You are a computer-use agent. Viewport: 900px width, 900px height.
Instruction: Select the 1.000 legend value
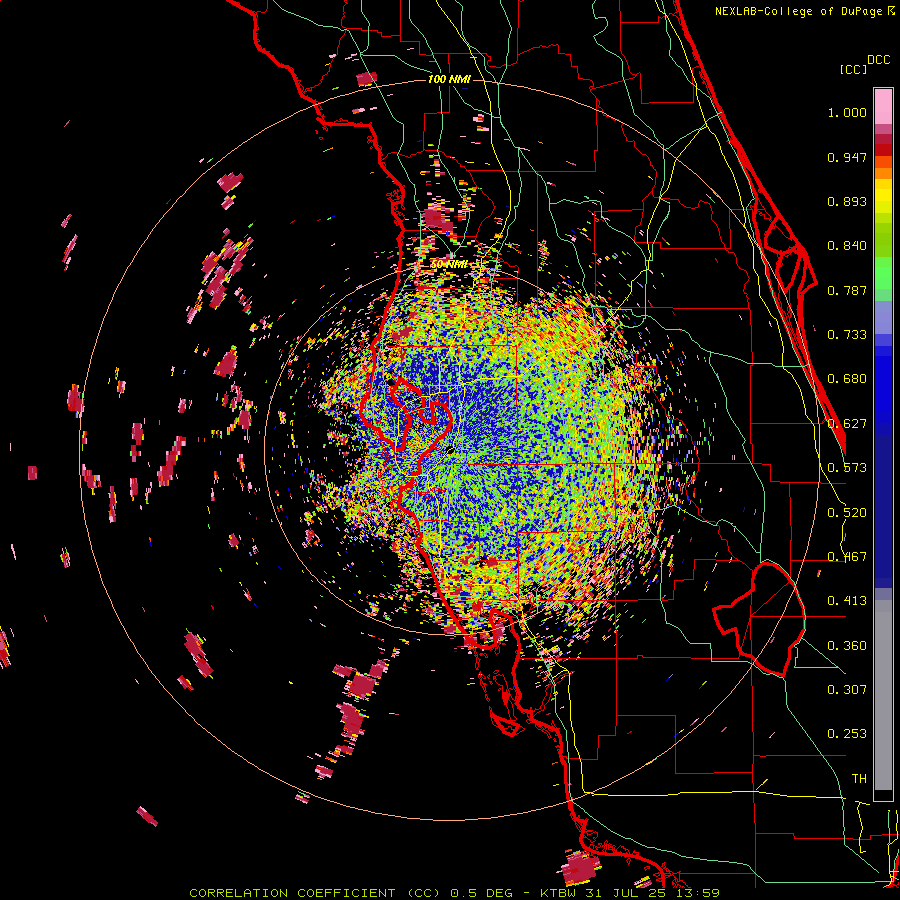click(847, 112)
